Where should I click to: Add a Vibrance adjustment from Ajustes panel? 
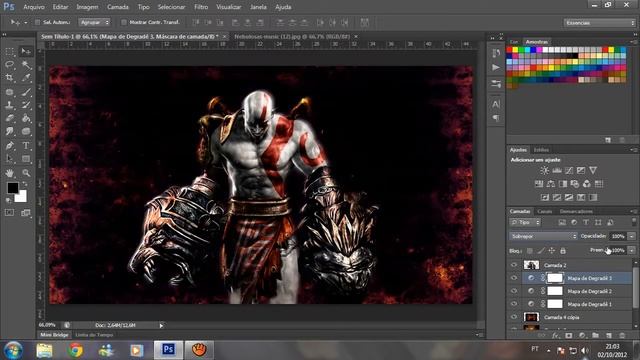pos(593,171)
